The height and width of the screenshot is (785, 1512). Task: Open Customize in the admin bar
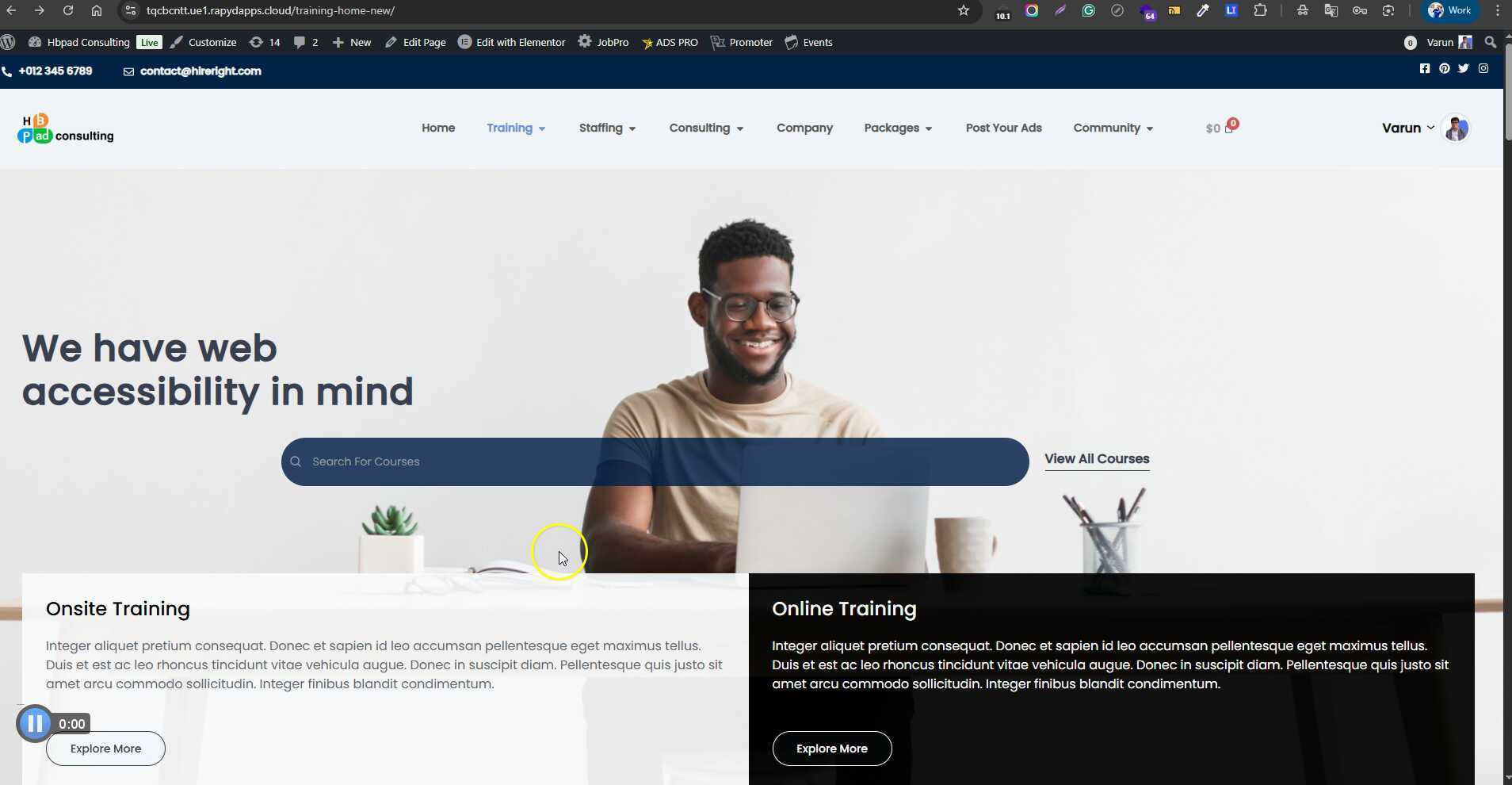coord(204,42)
